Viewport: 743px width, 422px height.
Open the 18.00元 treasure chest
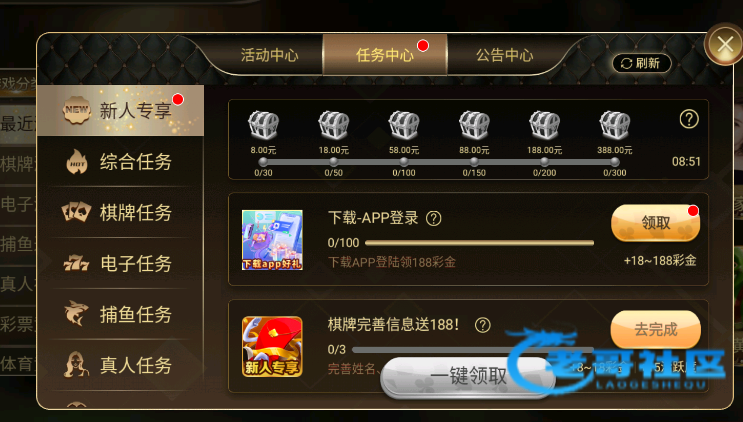coord(334,125)
